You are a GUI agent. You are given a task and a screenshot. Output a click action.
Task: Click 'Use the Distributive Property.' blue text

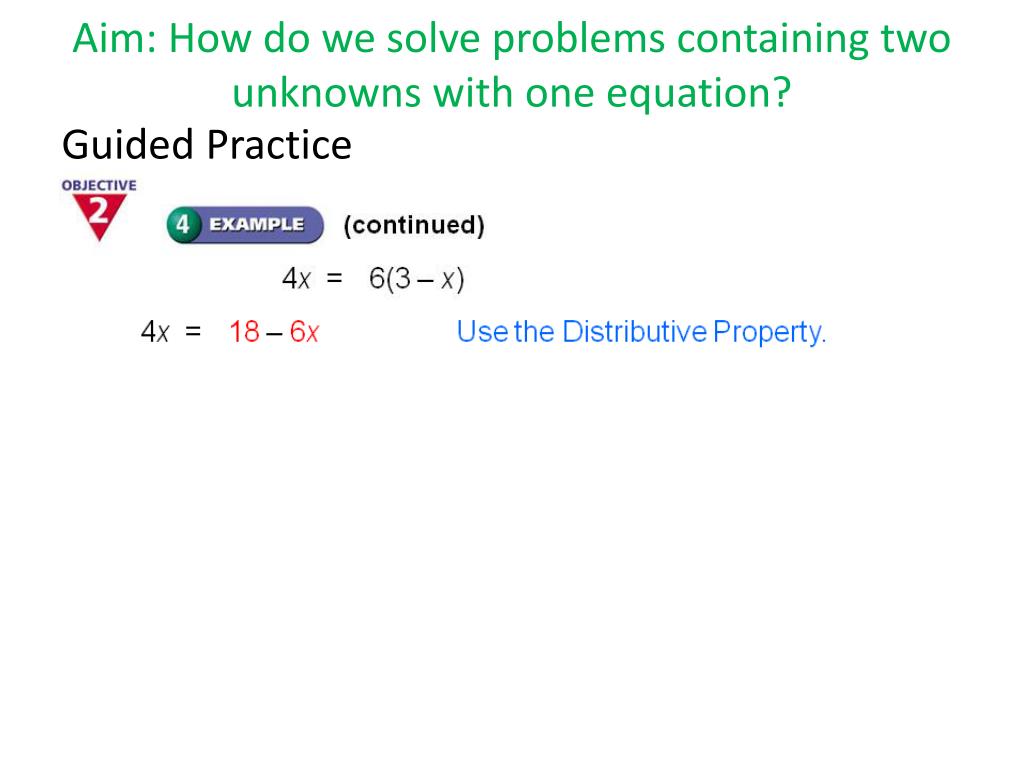(641, 332)
